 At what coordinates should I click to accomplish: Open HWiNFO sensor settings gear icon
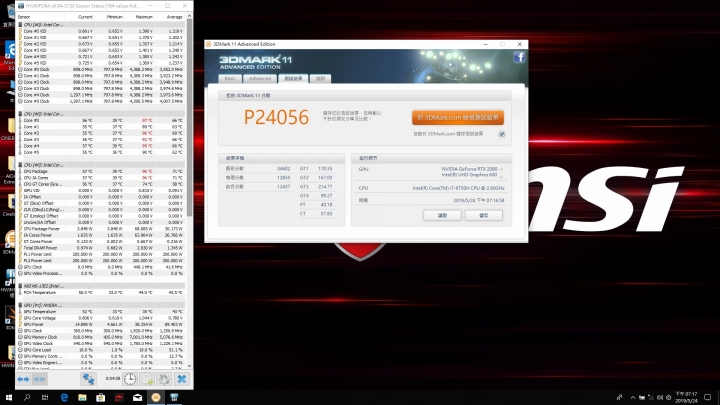pyautogui.click(x=164, y=379)
